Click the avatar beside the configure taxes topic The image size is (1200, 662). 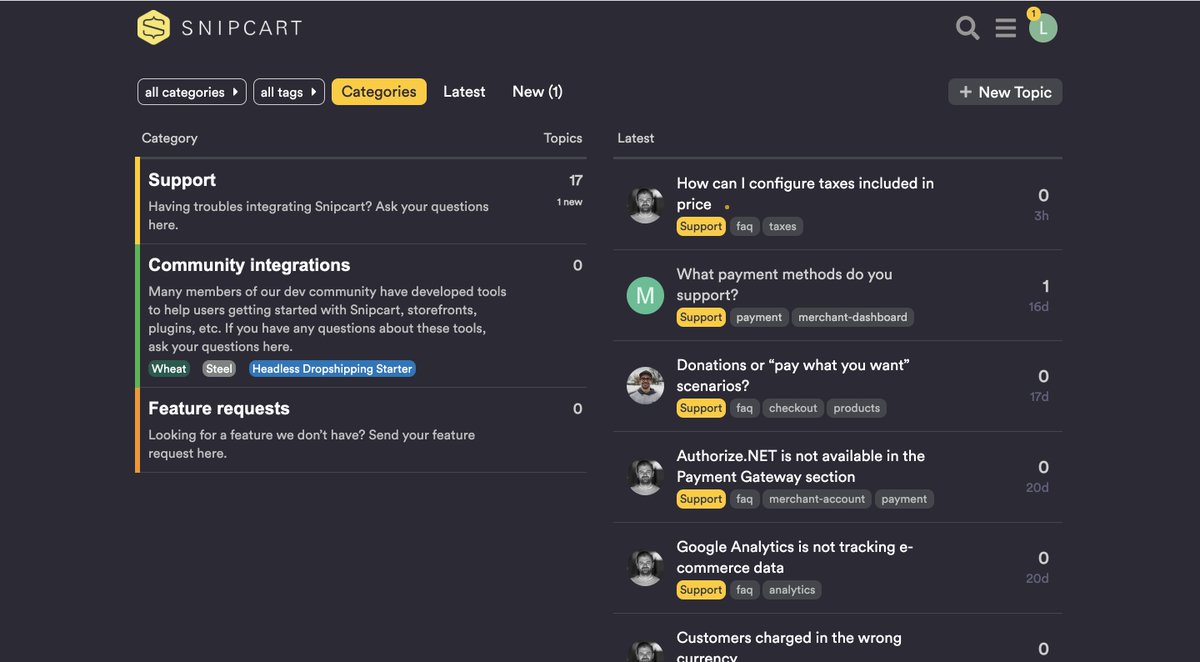click(645, 204)
